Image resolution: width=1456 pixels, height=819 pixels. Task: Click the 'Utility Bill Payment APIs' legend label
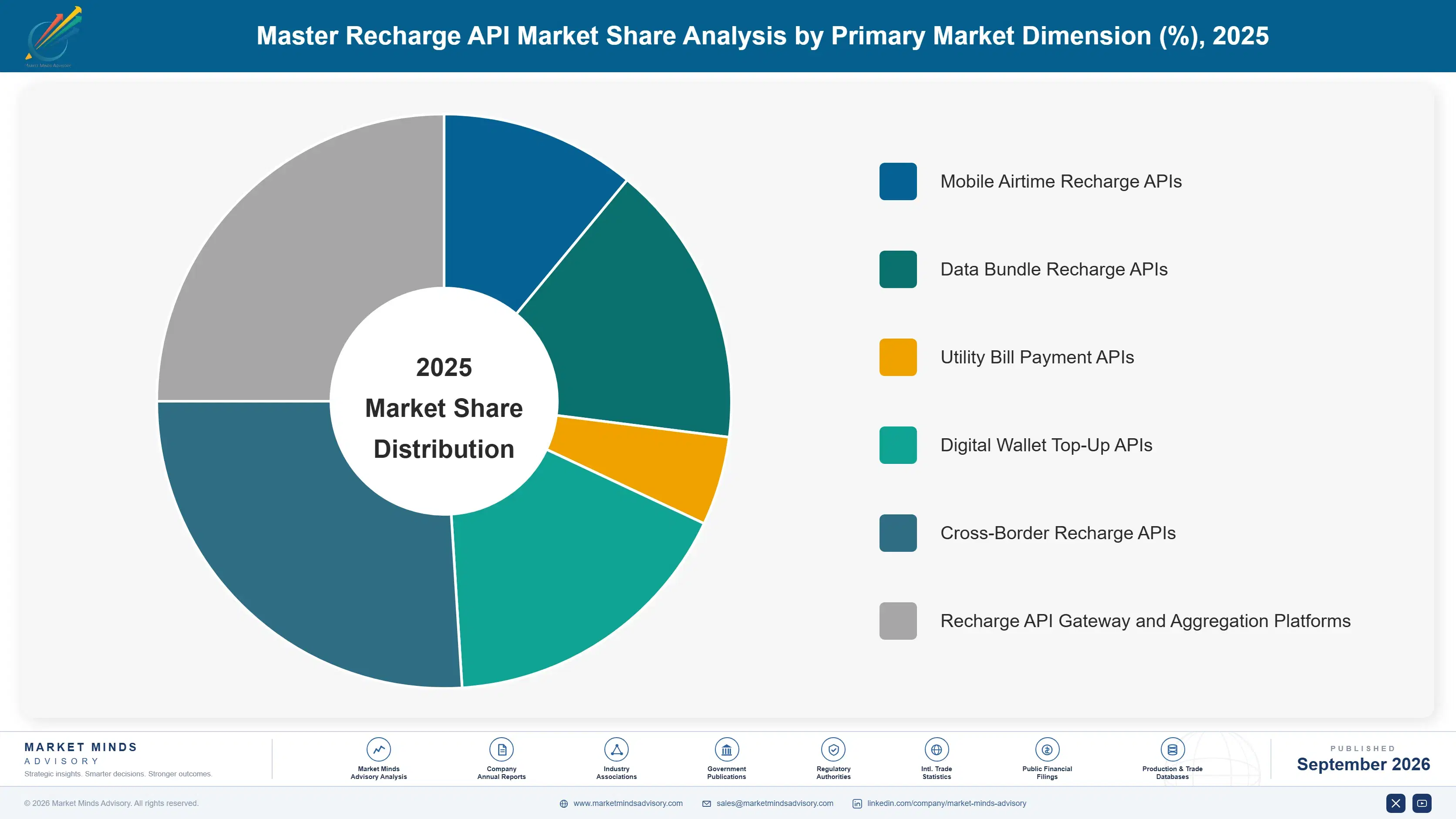click(1037, 357)
